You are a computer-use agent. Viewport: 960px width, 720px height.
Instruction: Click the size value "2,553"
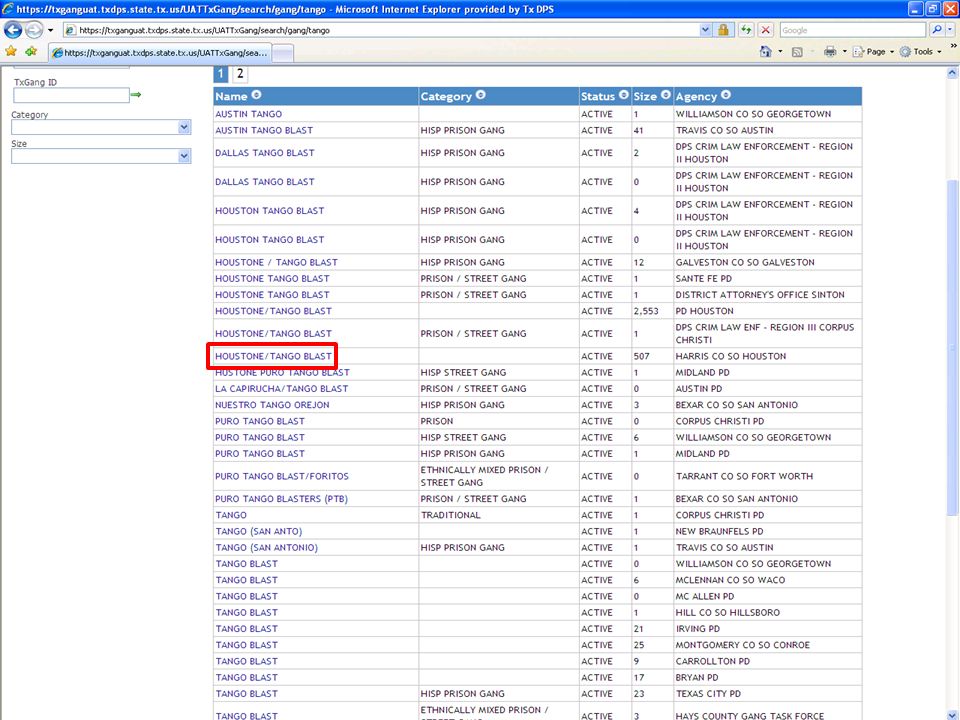point(646,311)
